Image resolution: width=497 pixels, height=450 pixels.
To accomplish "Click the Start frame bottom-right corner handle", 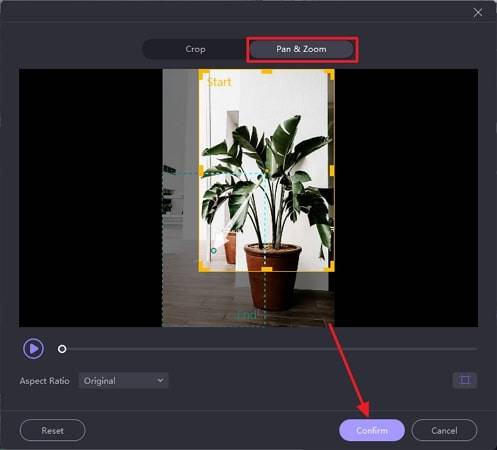I will (x=329, y=267).
